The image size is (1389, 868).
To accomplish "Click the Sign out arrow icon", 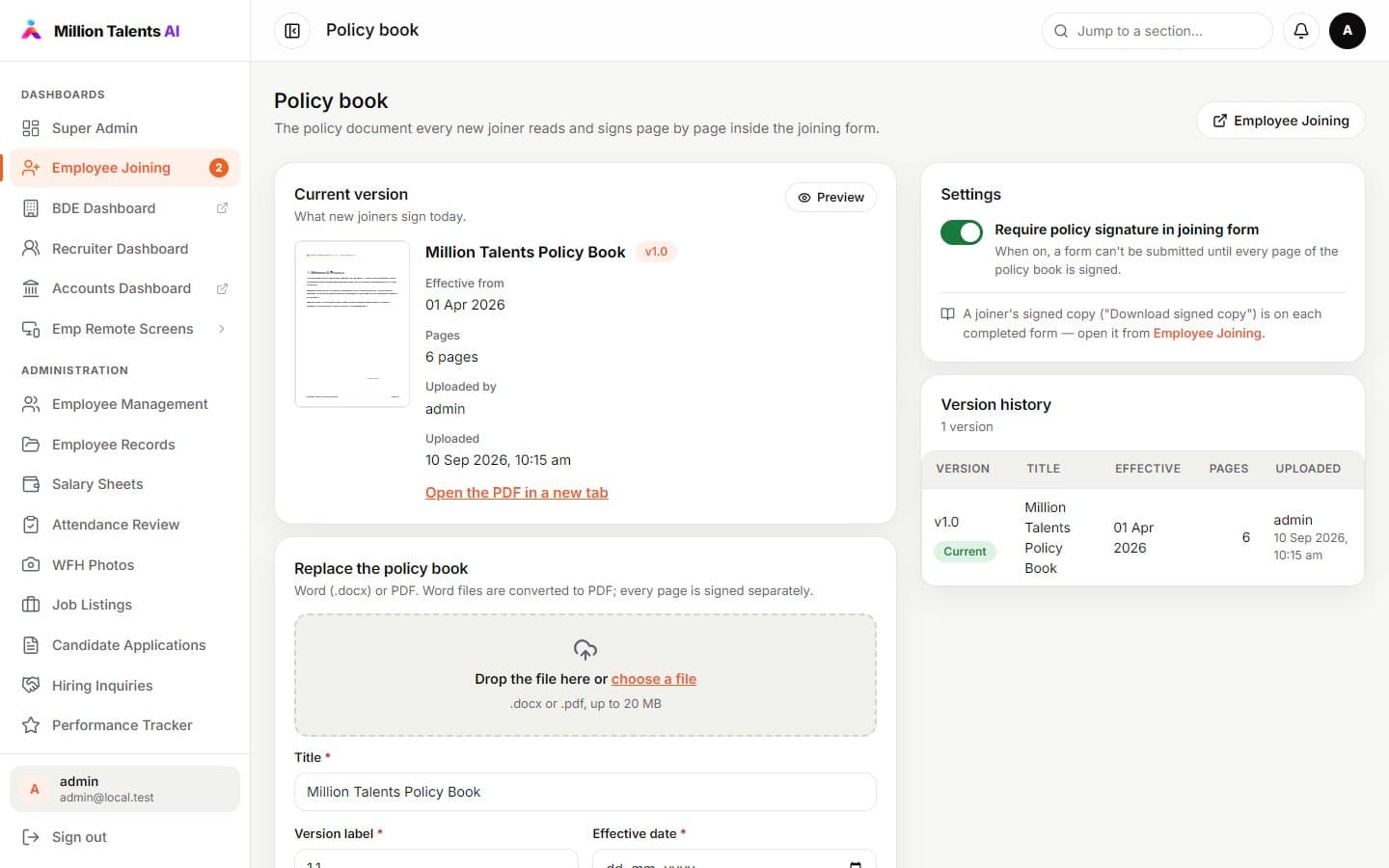I will coord(31,837).
